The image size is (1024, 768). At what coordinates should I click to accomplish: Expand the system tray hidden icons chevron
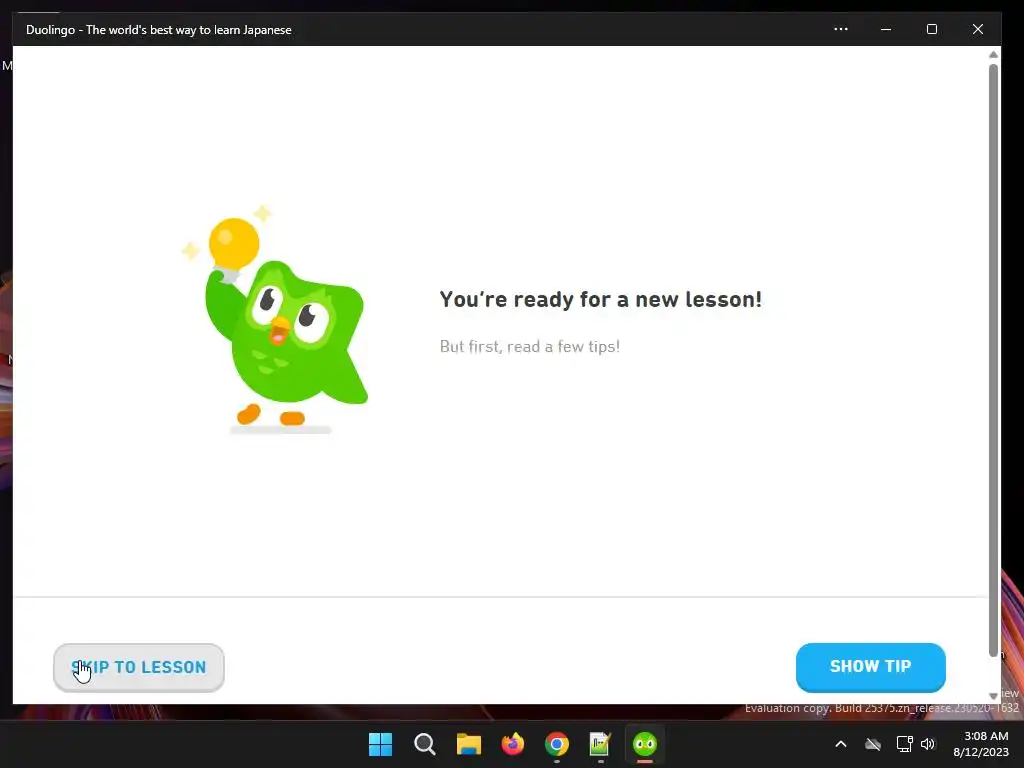tap(840, 744)
